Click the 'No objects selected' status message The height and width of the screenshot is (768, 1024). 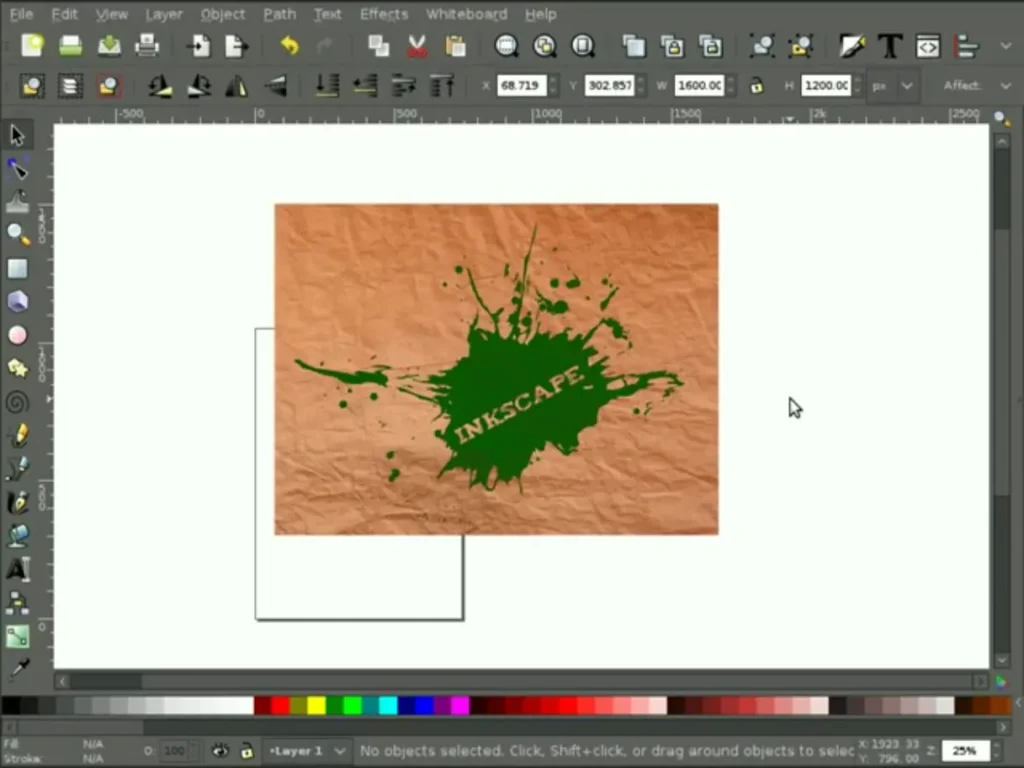(x=607, y=751)
